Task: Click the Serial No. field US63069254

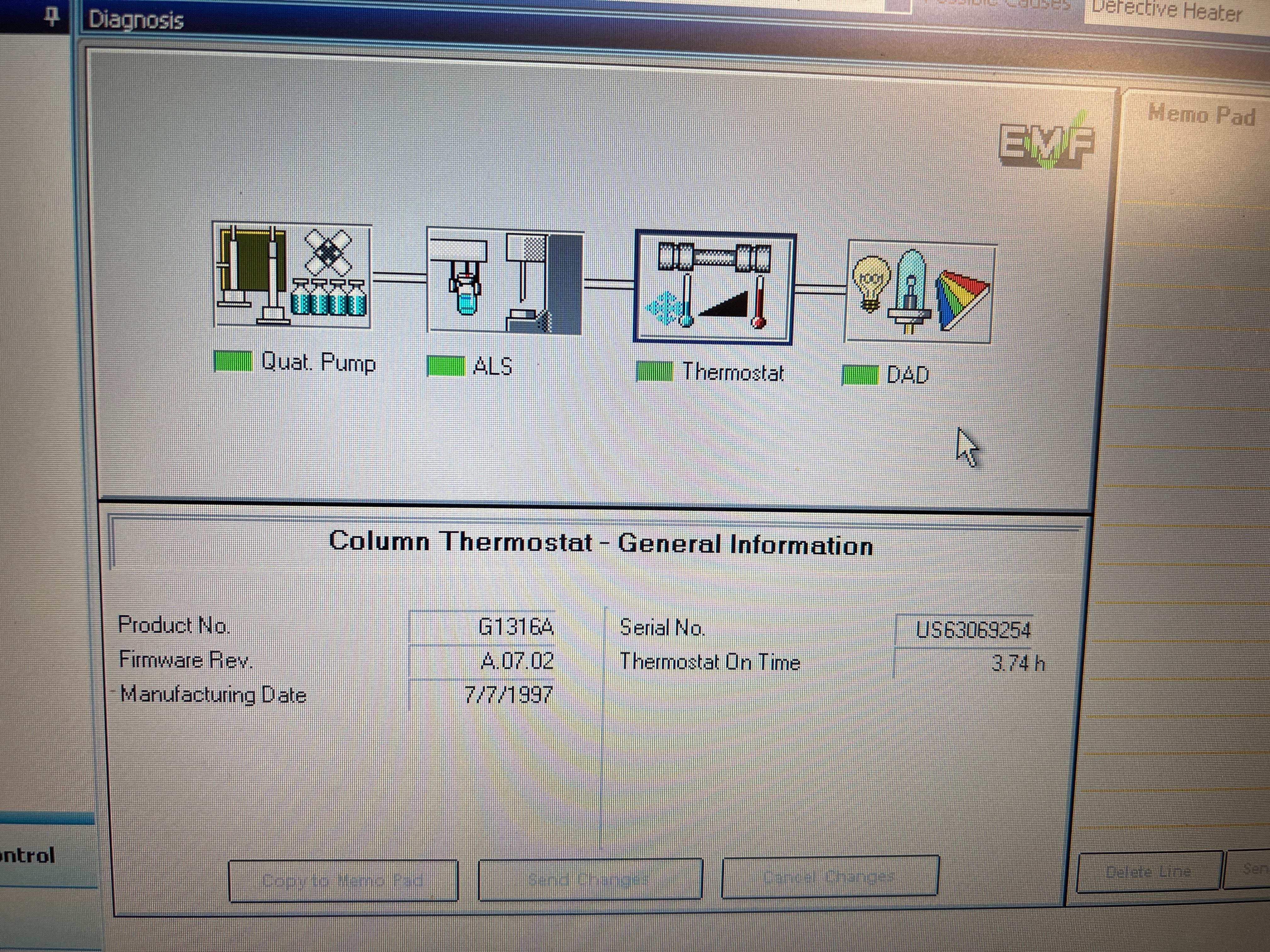Action: (964, 630)
